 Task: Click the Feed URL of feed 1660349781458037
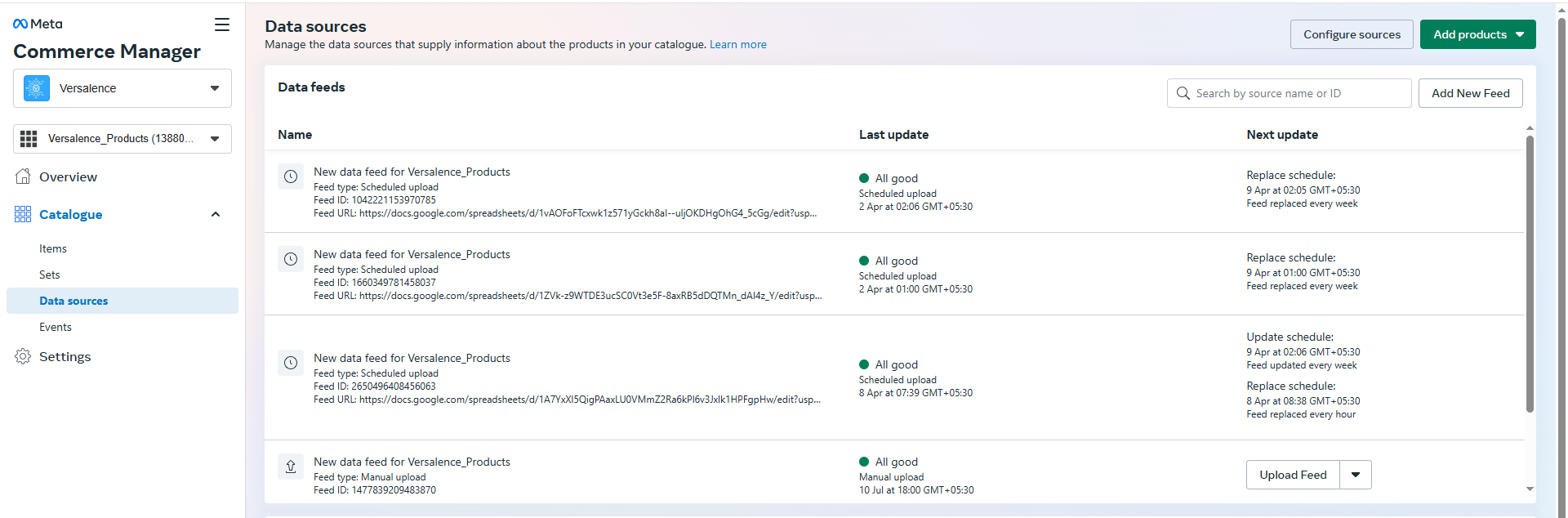pyautogui.click(x=568, y=296)
